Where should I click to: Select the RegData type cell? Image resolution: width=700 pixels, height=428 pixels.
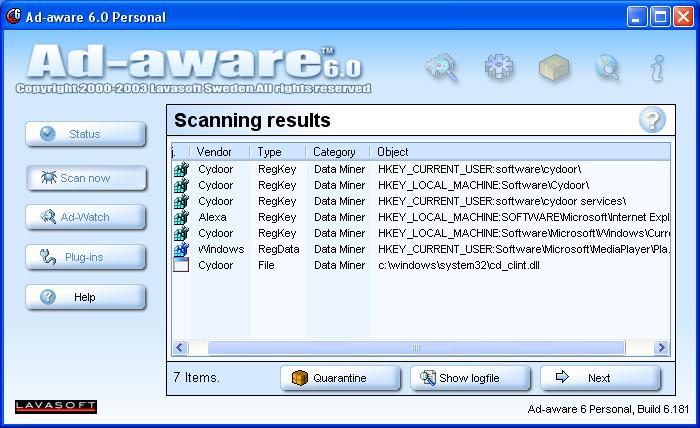click(x=279, y=249)
